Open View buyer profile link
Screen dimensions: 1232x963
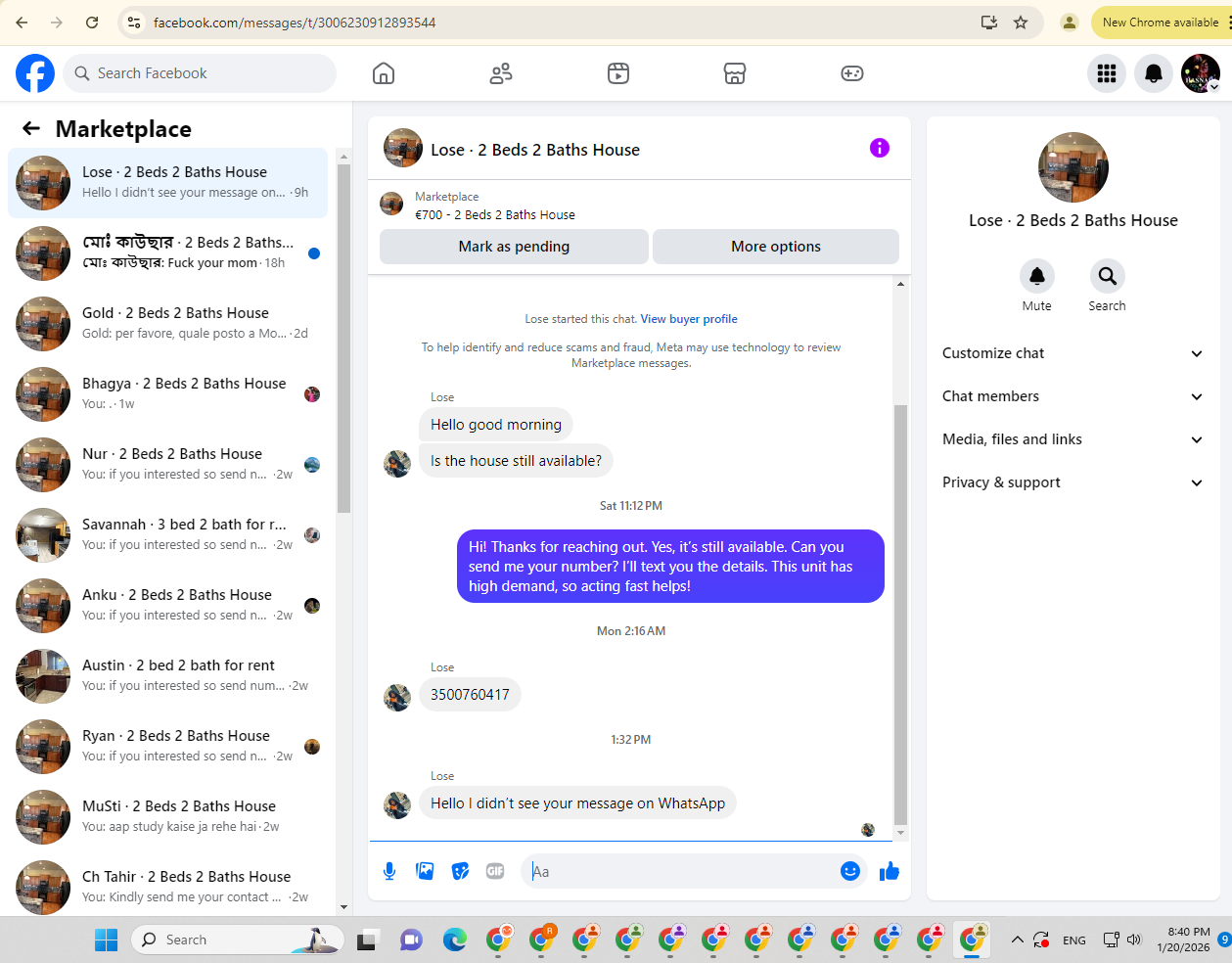[689, 319]
